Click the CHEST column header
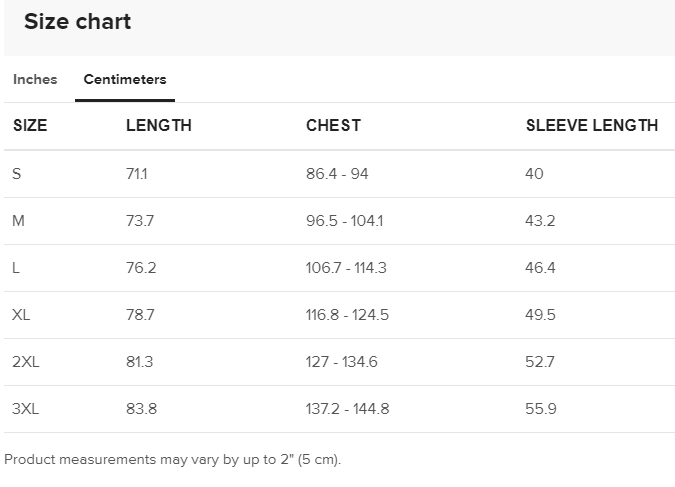The image size is (675, 487). [333, 126]
